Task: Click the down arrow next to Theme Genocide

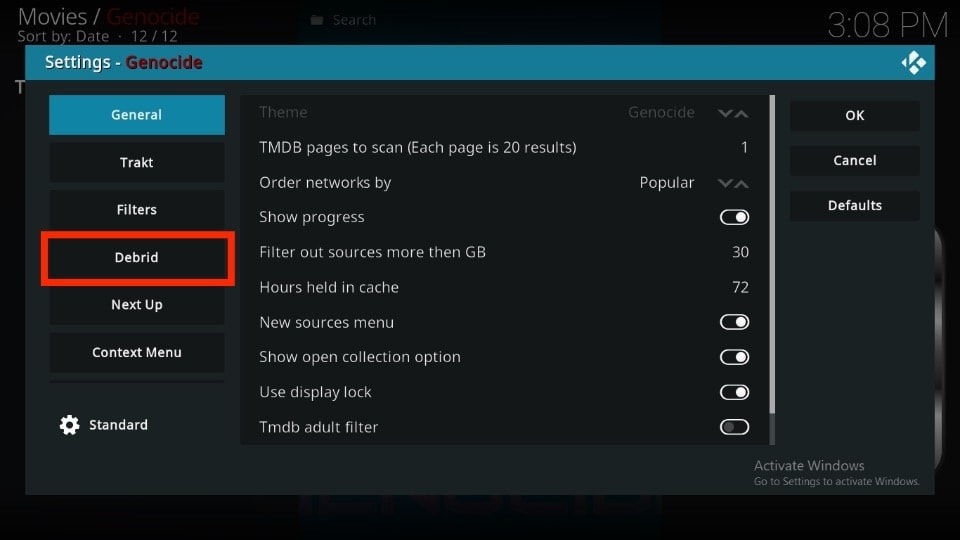Action: click(725, 113)
